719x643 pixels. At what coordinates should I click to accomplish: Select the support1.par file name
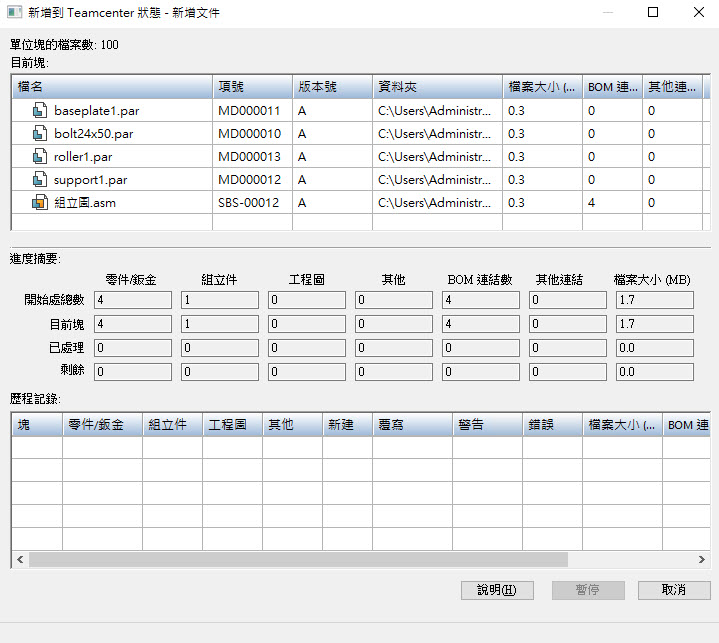tap(90, 180)
